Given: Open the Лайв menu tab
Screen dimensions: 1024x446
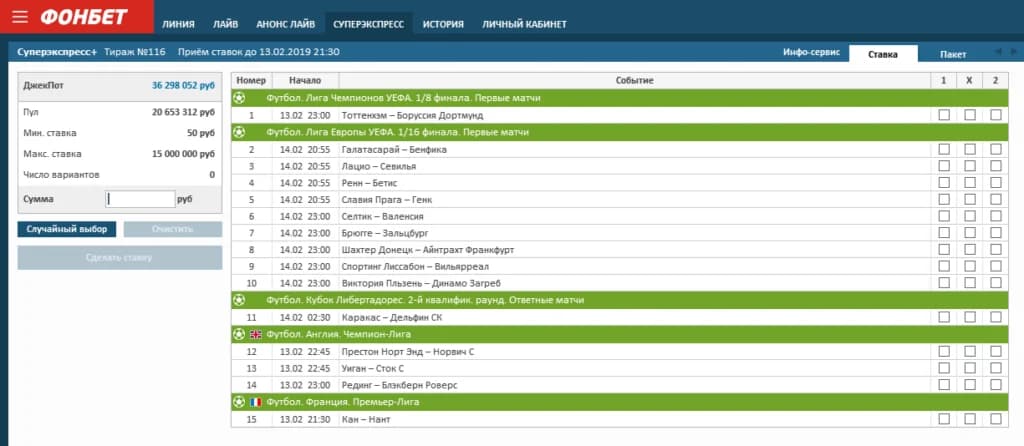Looking at the screenshot, I should [x=225, y=24].
